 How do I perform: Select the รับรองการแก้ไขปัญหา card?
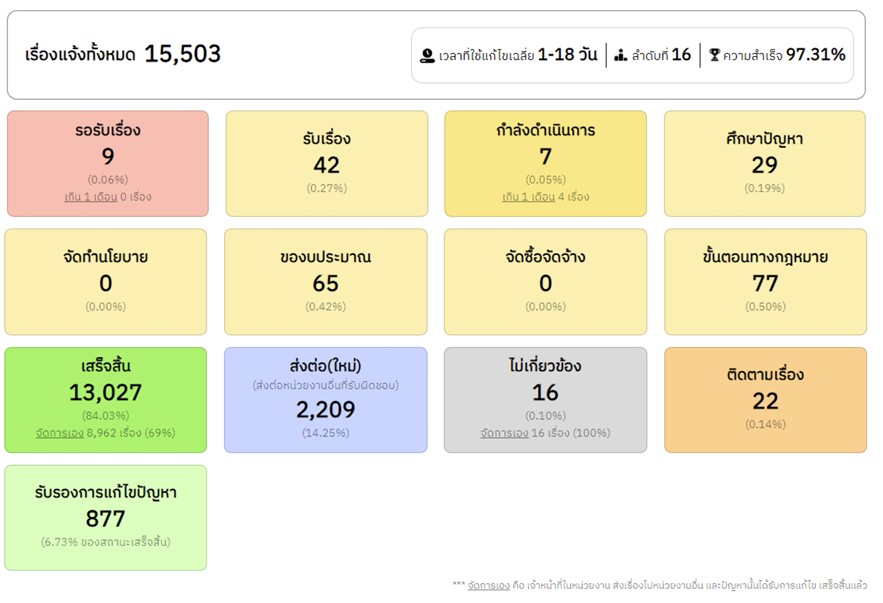point(106,517)
